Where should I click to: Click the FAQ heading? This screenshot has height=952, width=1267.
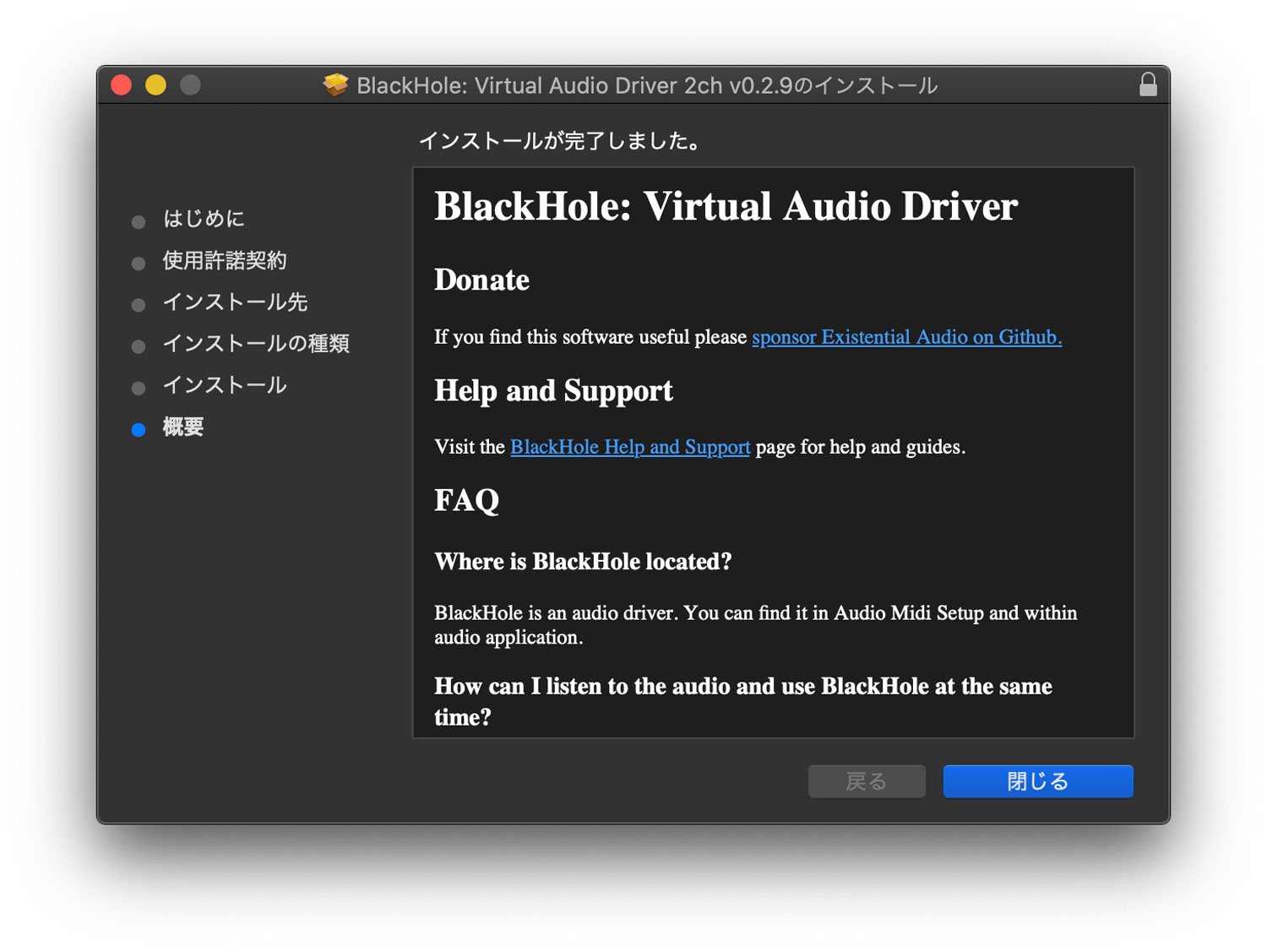[x=466, y=501]
